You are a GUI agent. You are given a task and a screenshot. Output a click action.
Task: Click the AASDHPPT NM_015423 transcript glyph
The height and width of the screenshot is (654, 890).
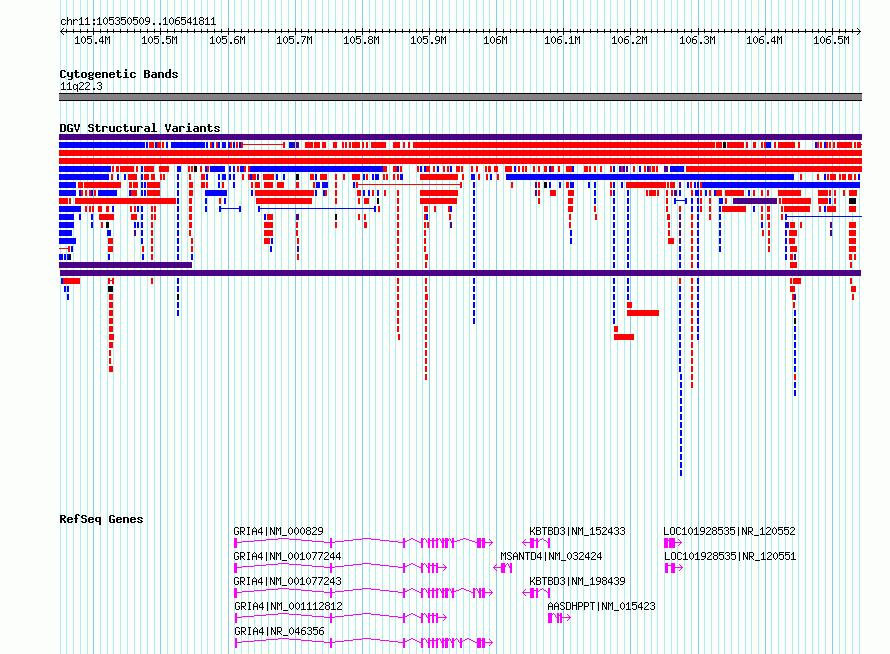point(559,617)
